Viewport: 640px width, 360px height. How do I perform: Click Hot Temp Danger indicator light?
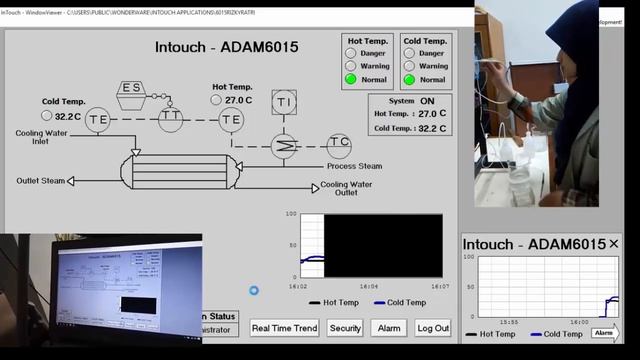pos(351,53)
